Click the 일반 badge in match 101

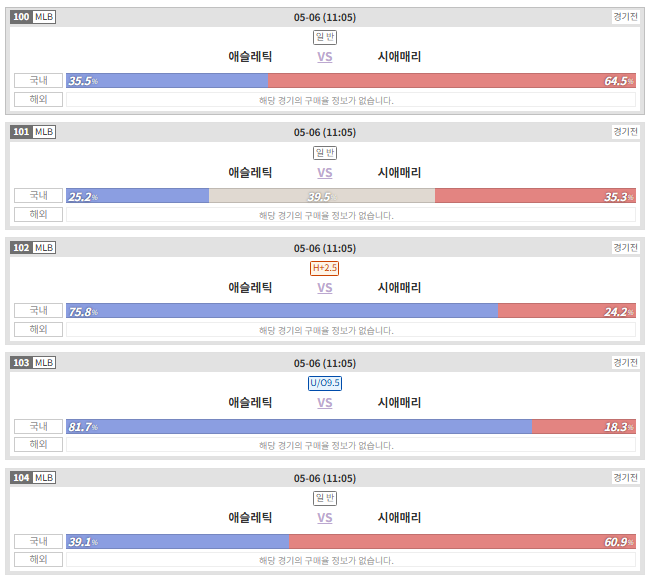click(x=325, y=153)
